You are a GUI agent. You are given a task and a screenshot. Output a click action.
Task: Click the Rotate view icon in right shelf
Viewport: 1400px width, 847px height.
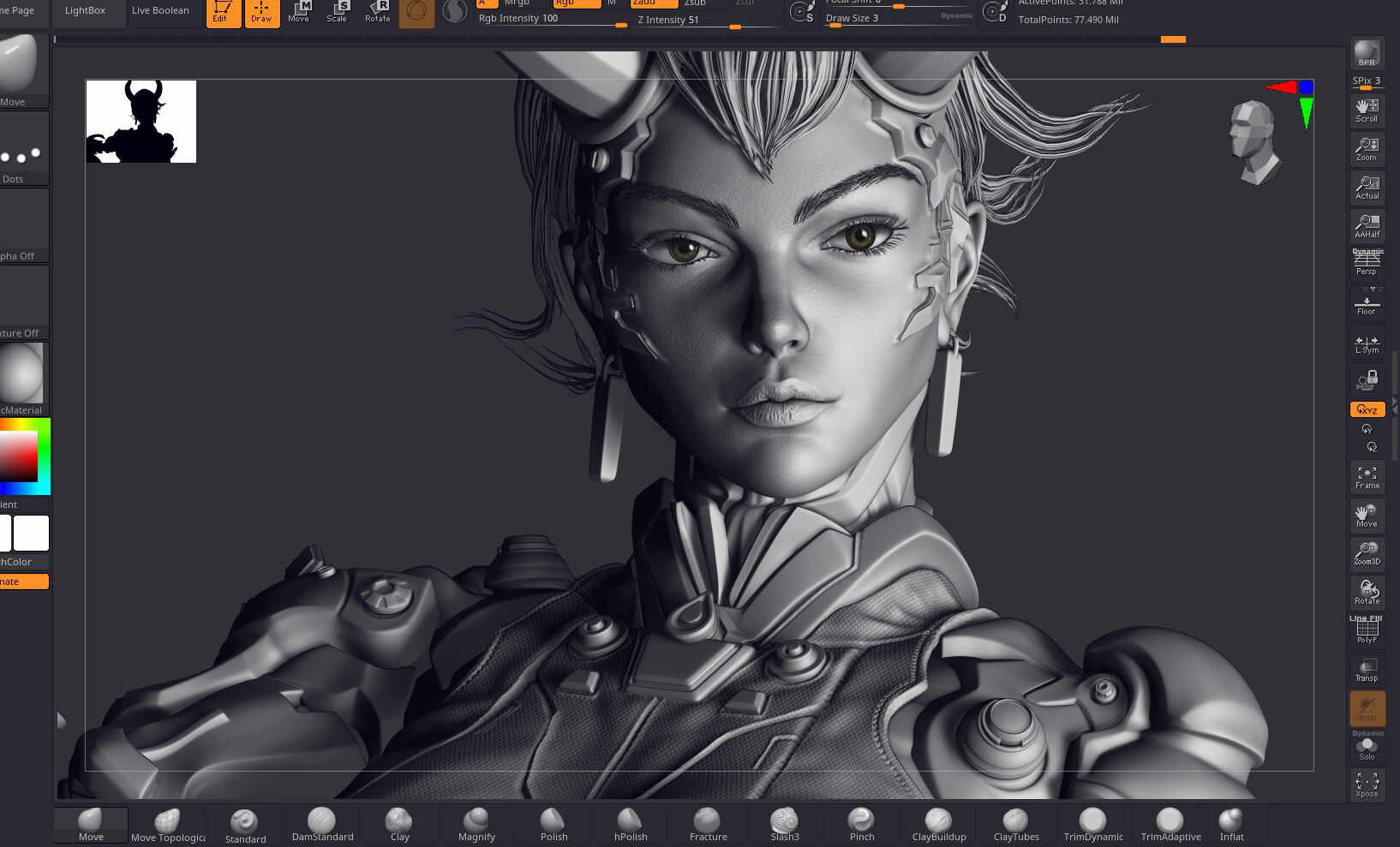[x=1367, y=593]
